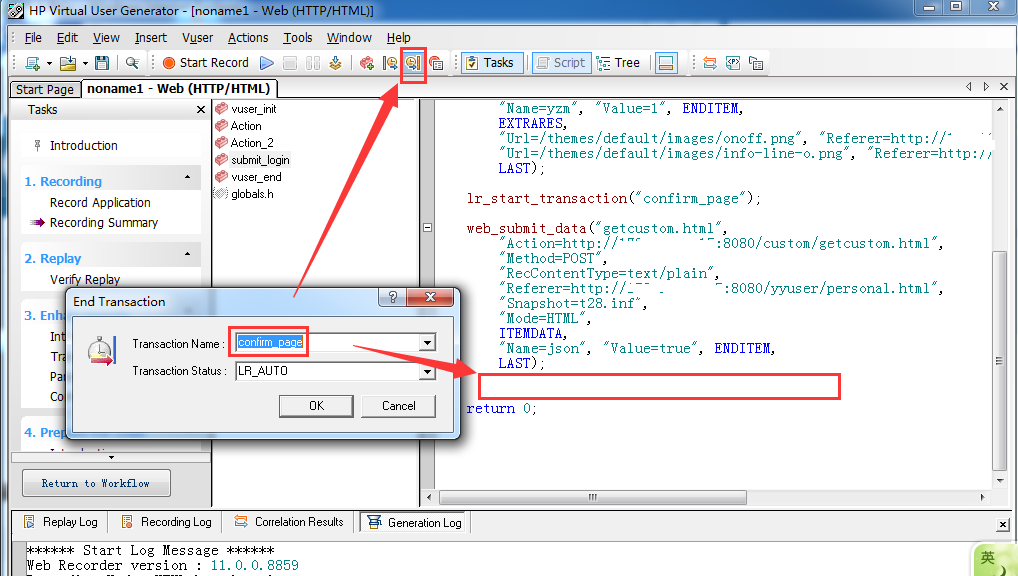Click the Save floppy disk icon

pyautogui.click(x=102, y=63)
